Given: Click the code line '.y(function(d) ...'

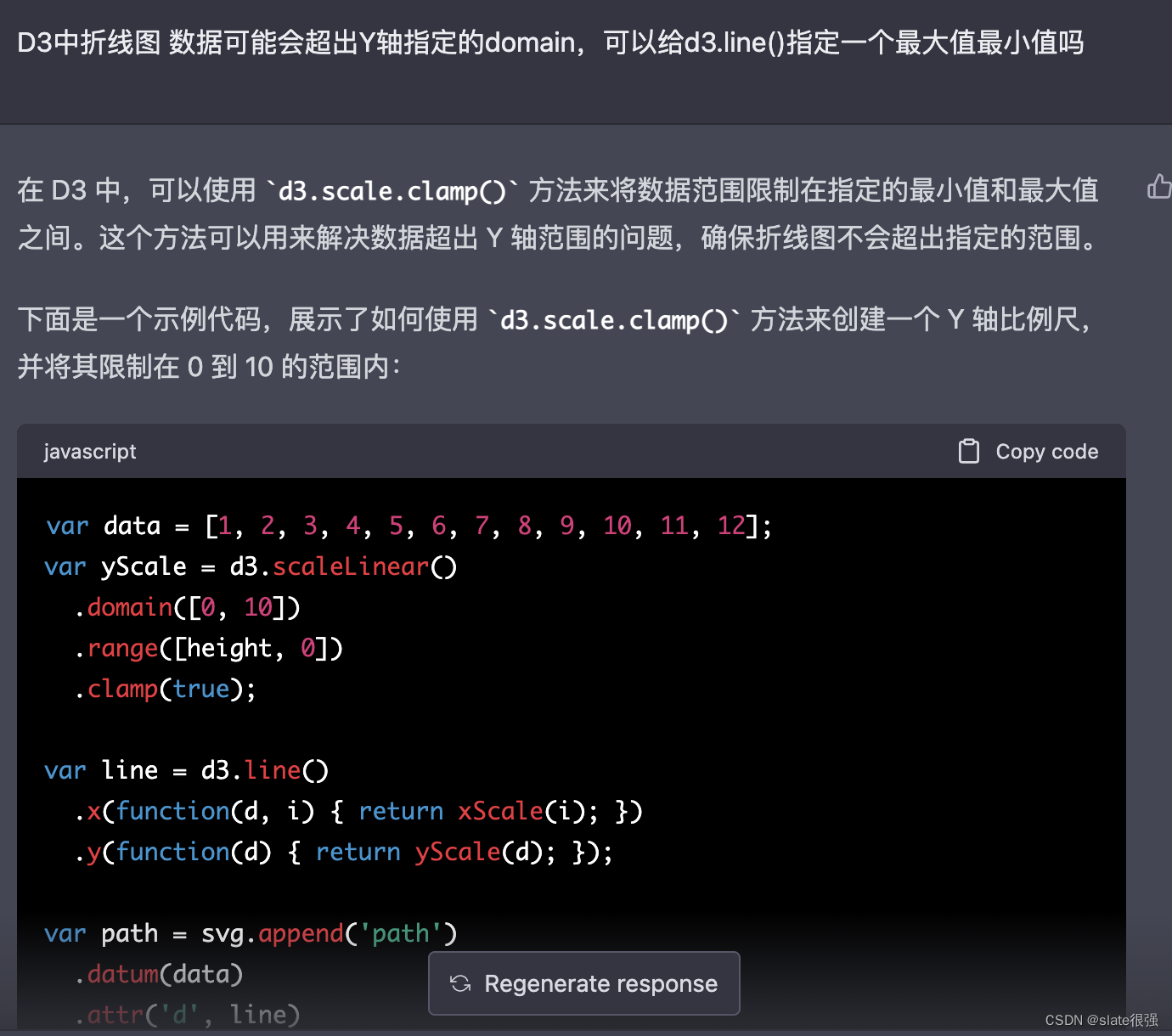Looking at the screenshot, I should tap(343, 852).
